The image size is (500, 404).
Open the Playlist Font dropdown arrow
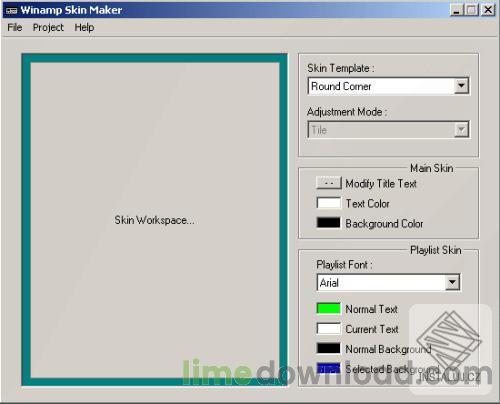point(452,283)
